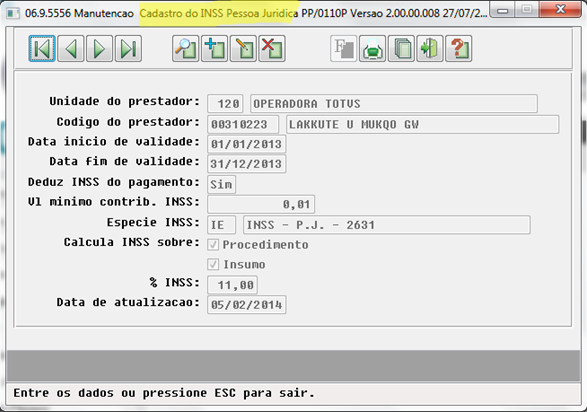Select Codigo do prestador field 00310223
This screenshot has width=587, height=412.
tap(243, 124)
